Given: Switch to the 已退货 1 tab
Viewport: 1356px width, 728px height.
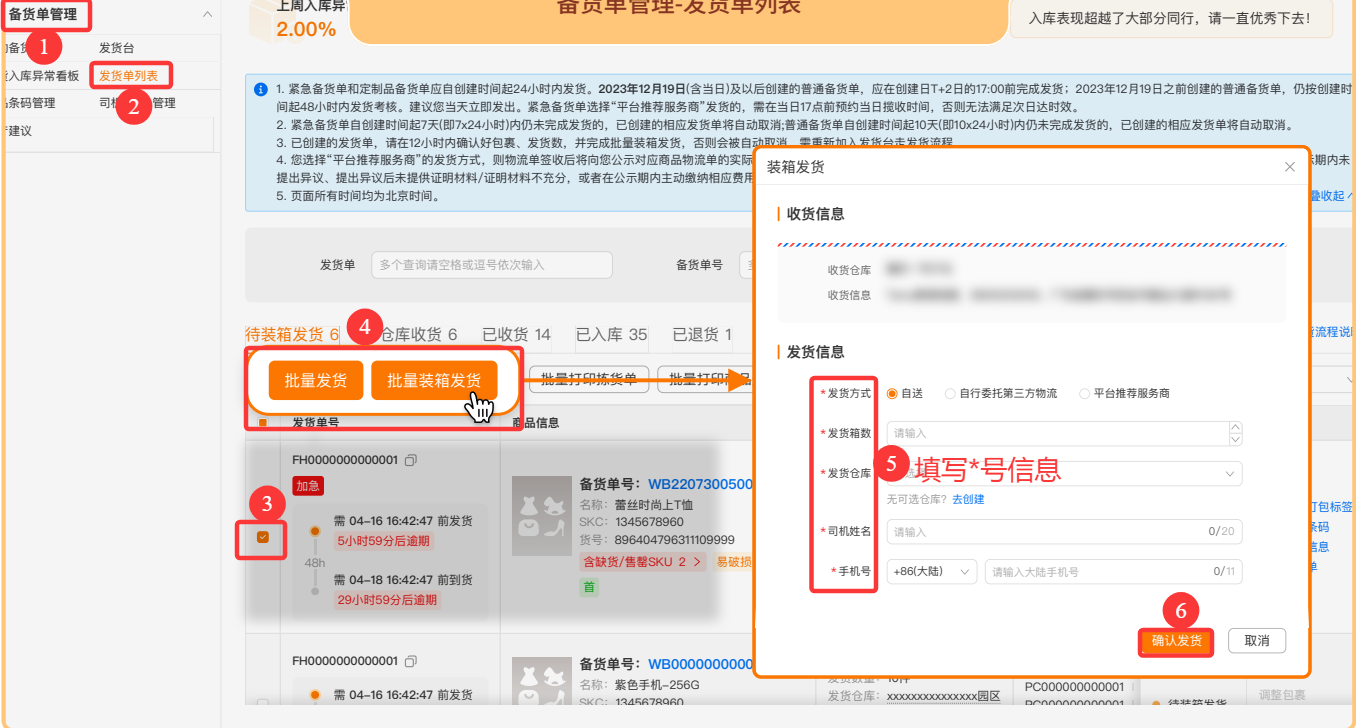Looking at the screenshot, I should [702, 335].
